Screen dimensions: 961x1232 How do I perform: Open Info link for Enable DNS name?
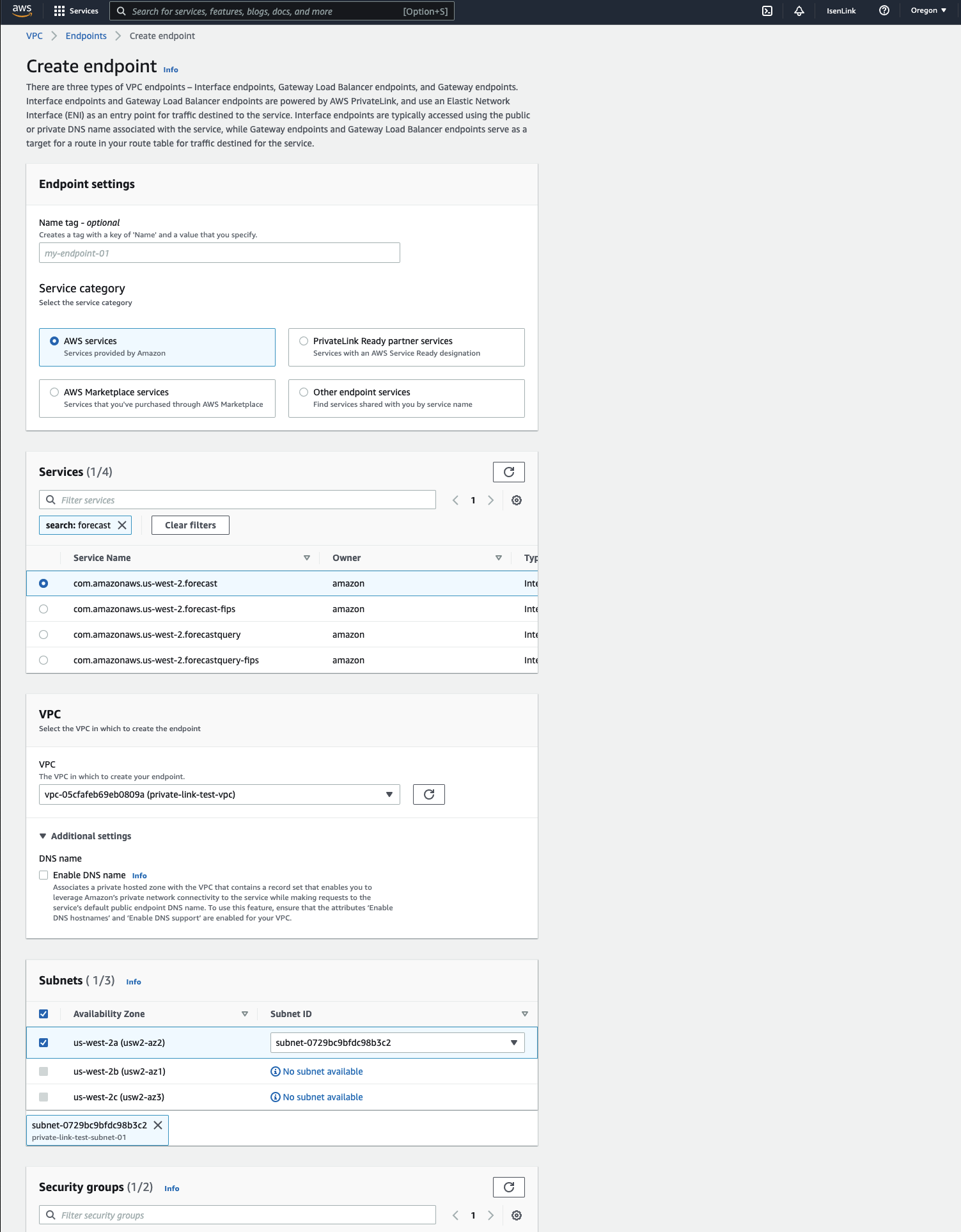click(x=139, y=876)
